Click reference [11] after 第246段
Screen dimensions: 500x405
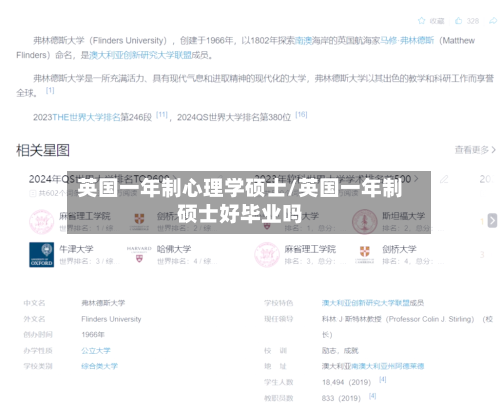pyautogui.click(x=162, y=115)
